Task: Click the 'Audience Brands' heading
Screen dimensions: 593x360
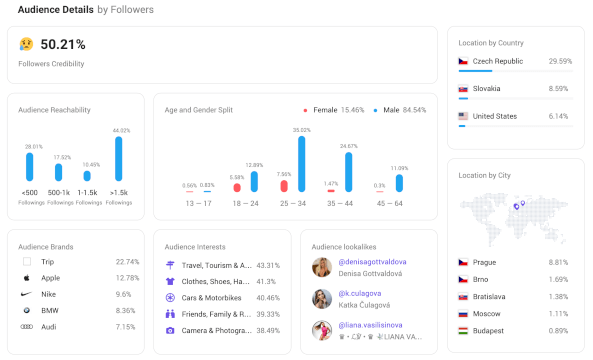Action: click(45, 247)
